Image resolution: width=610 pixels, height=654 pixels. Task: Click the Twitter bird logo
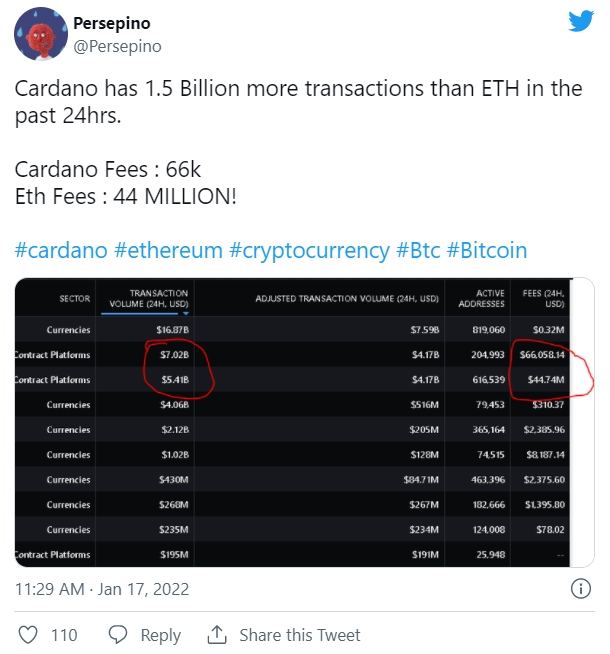(581, 21)
